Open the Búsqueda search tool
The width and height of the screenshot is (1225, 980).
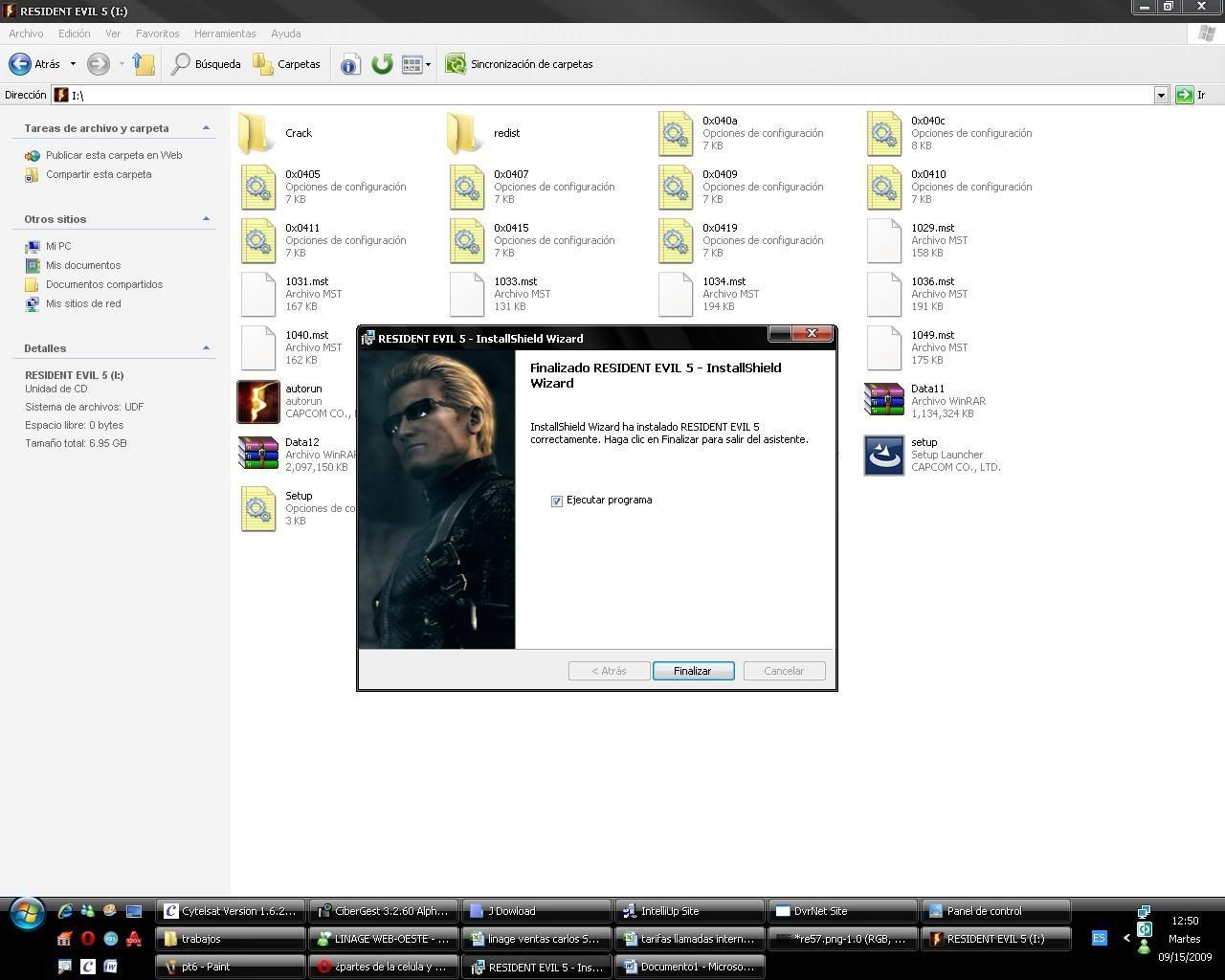click(x=206, y=64)
